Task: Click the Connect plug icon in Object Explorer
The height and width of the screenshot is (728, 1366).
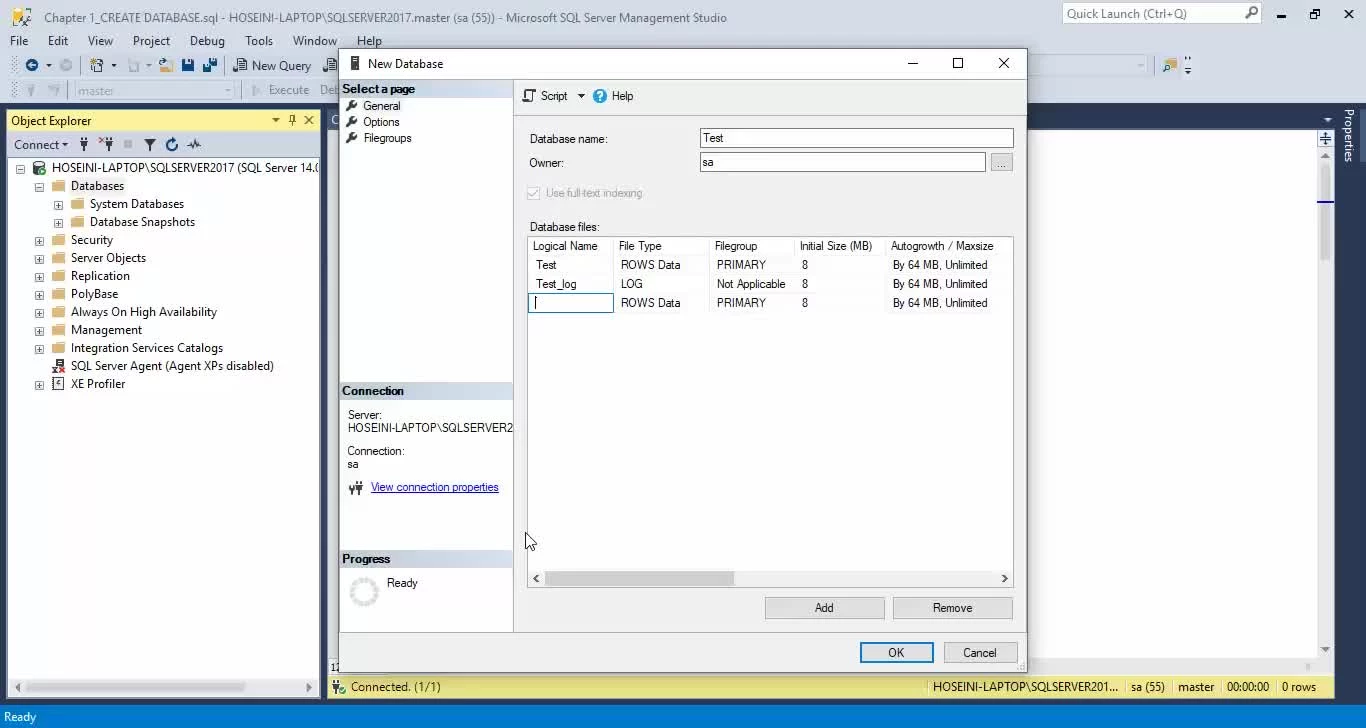Action: 84,144
